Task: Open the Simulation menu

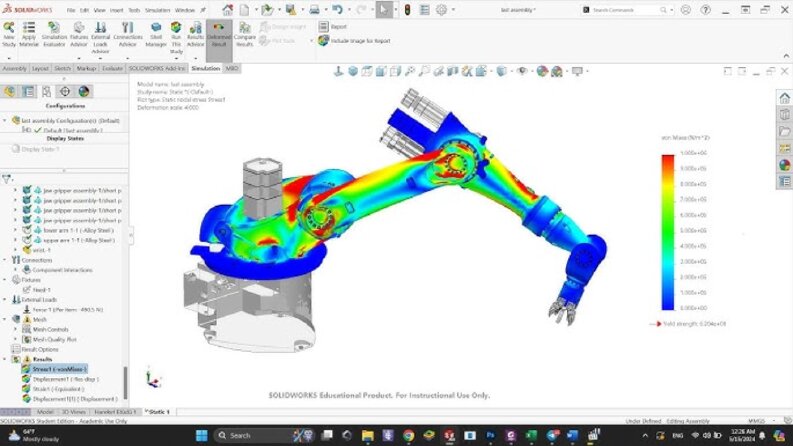Action: pyautogui.click(x=157, y=10)
